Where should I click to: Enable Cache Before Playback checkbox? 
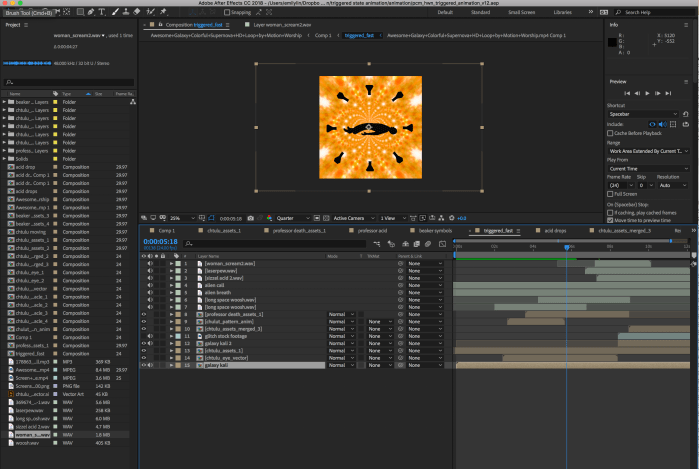pos(610,133)
